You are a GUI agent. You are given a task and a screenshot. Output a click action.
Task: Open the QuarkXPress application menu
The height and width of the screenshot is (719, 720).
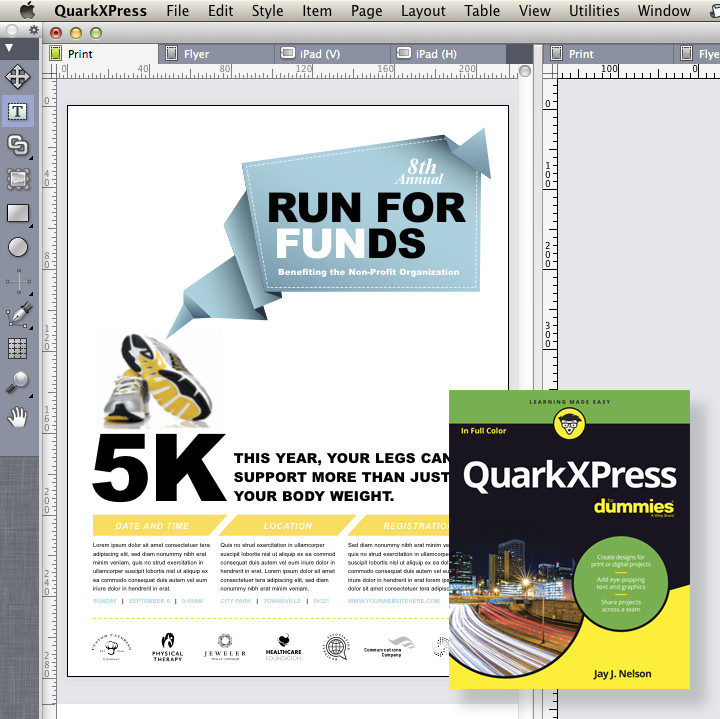[101, 11]
